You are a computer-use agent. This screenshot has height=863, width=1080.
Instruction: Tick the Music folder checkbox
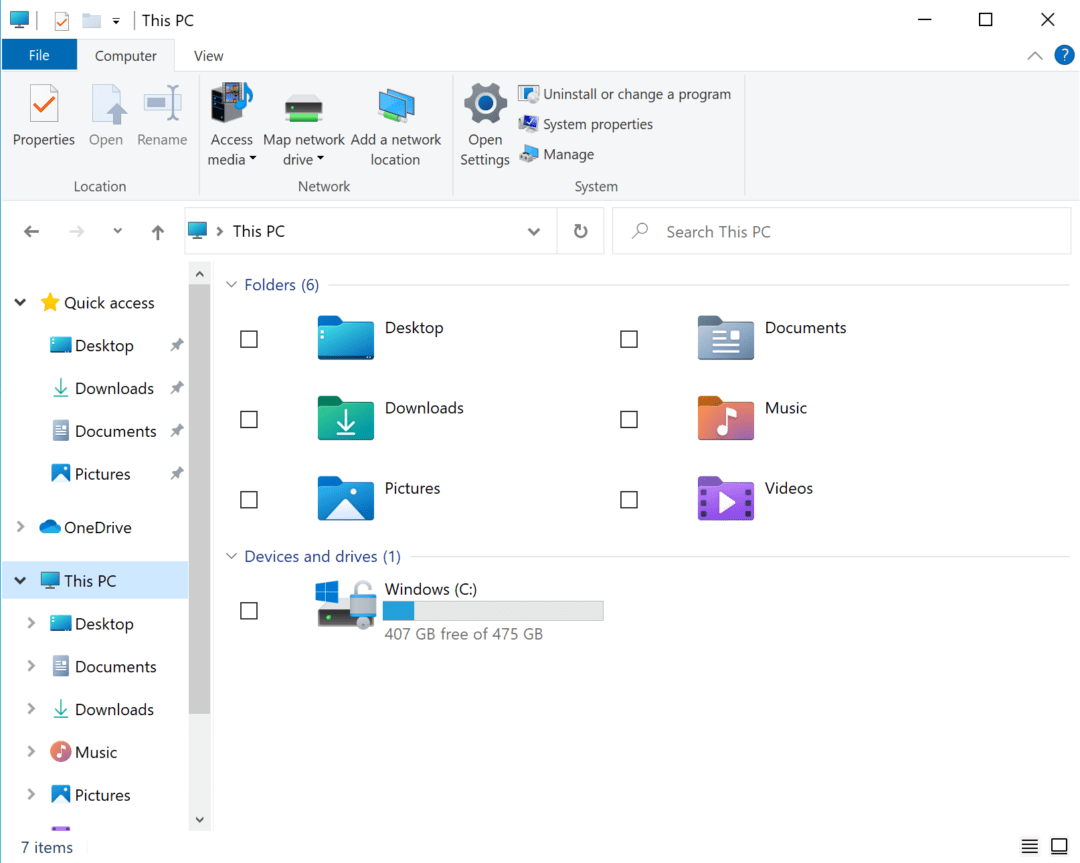click(x=629, y=419)
